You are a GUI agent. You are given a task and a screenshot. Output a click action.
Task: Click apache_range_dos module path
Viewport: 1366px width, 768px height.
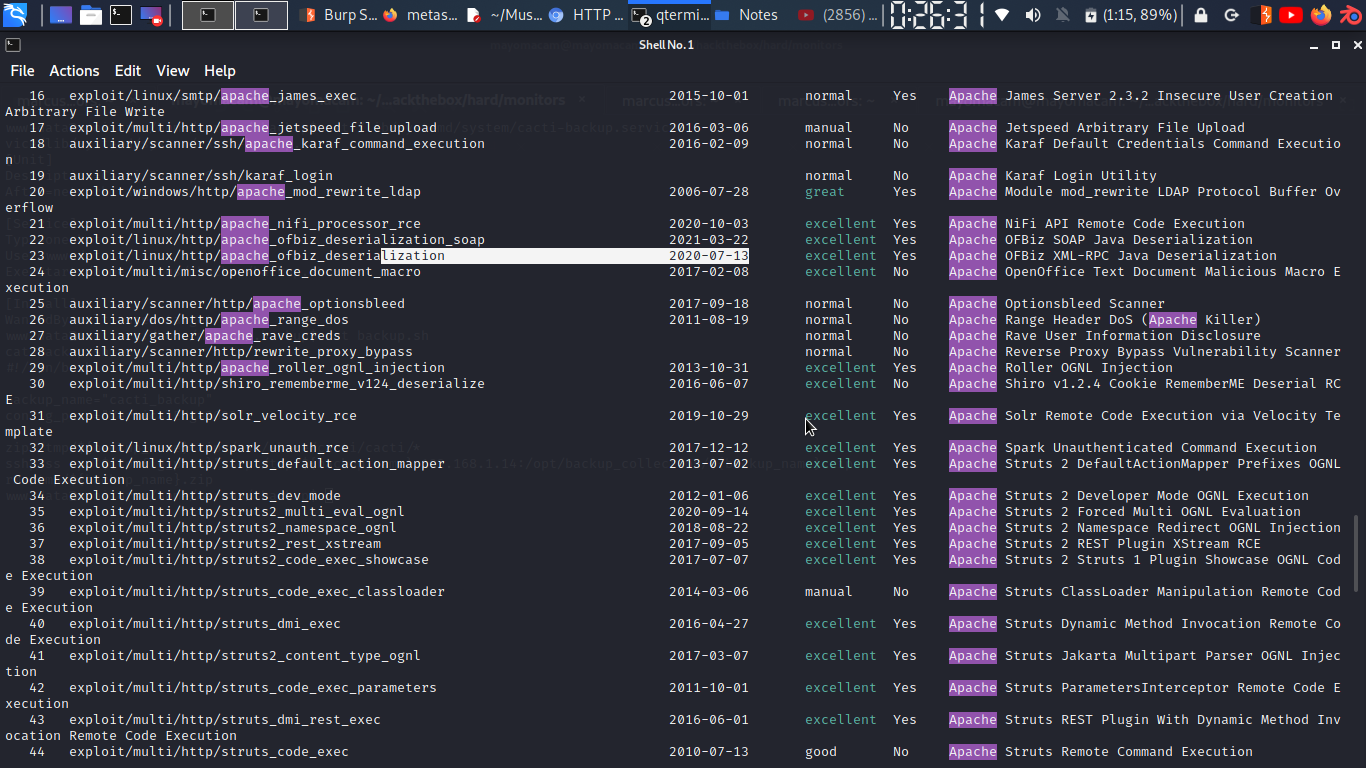(x=209, y=320)
